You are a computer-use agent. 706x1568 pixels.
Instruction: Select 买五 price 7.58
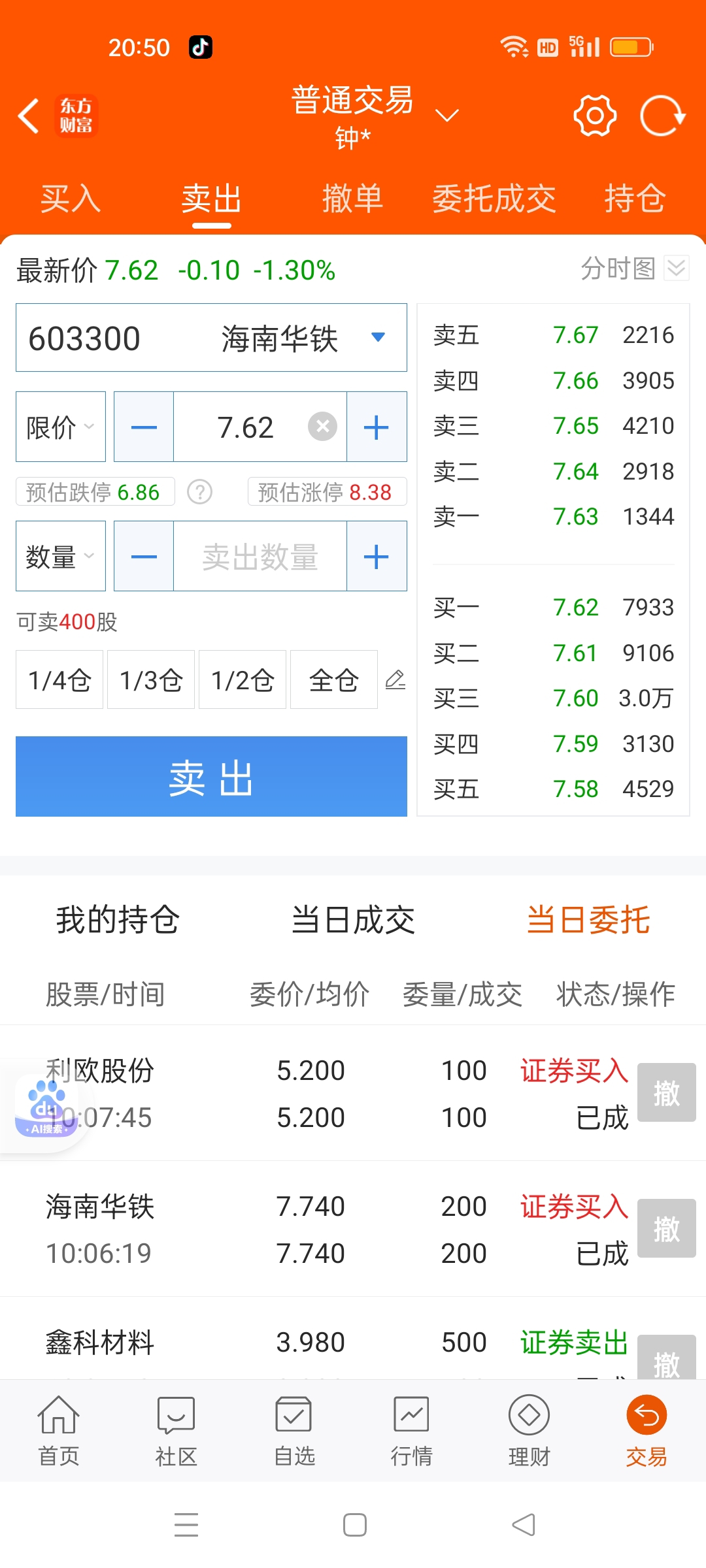(554, 789)
